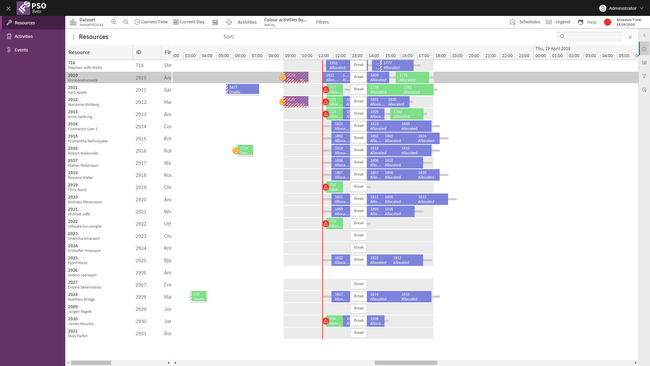Zoom out on the schedule timeline
The width and height of the screenshot is (650, 366).
coord(126,22)
